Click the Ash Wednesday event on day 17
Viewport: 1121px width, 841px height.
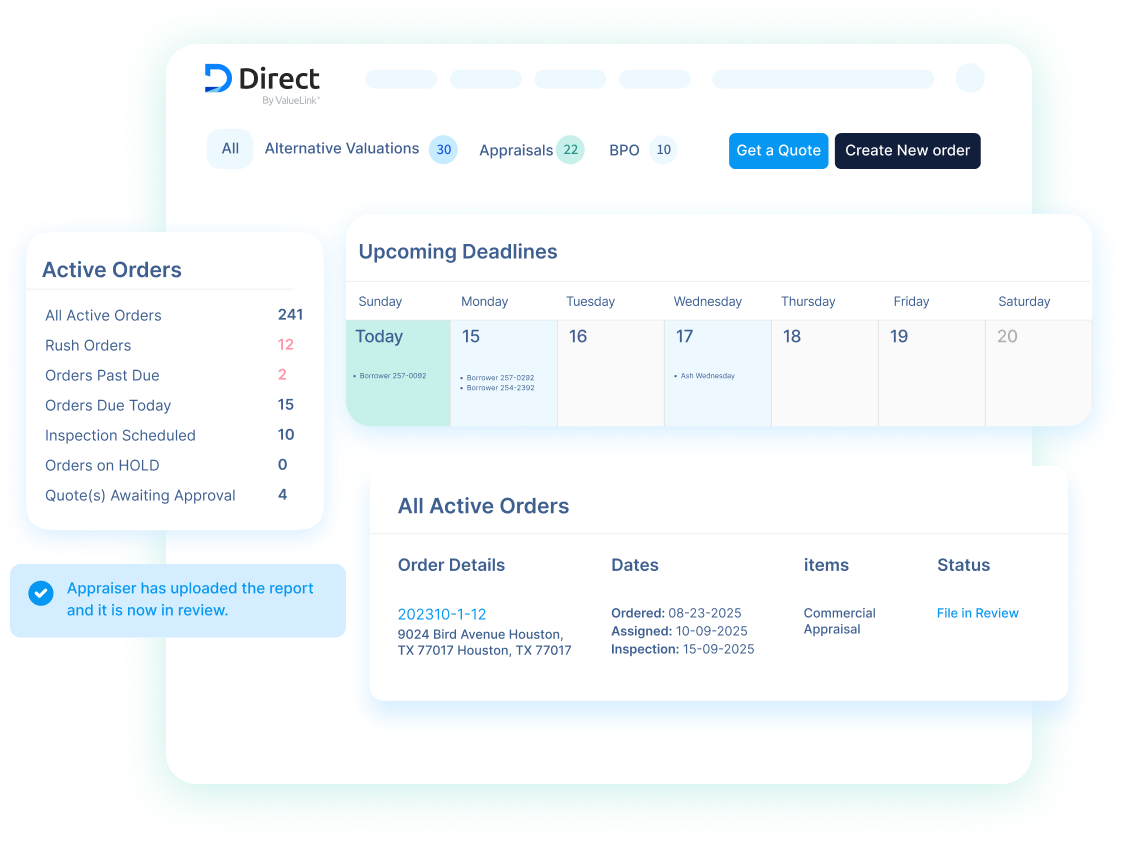(x=707, y=376)
